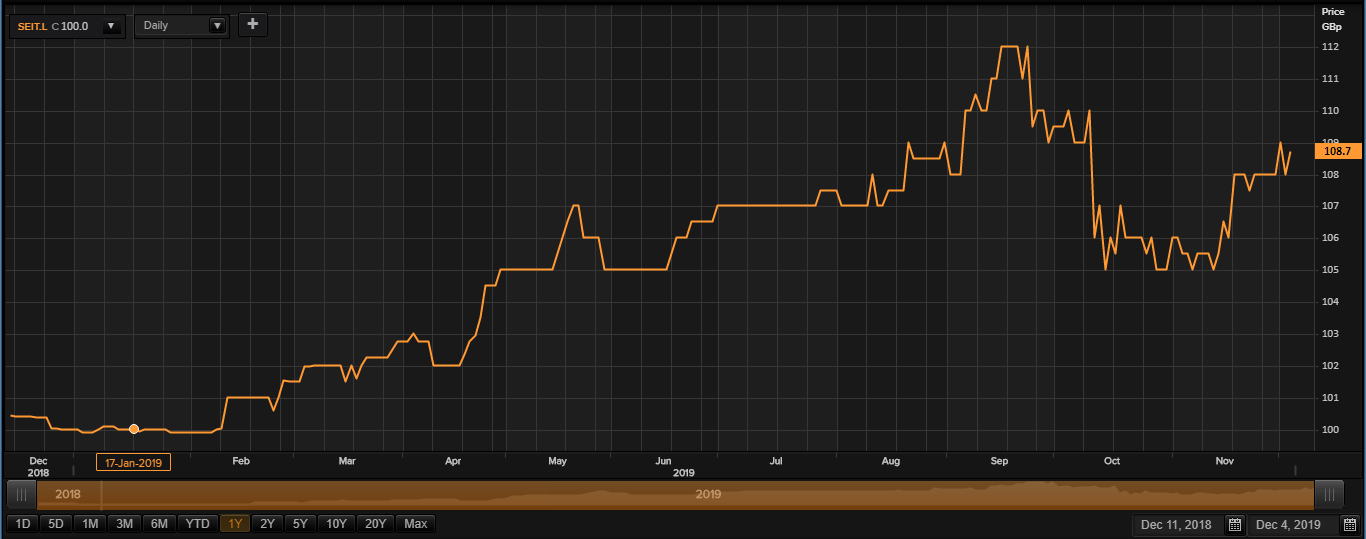Click the Sep month axis label
Screen dimensions: 1366x539
[999, 461]
